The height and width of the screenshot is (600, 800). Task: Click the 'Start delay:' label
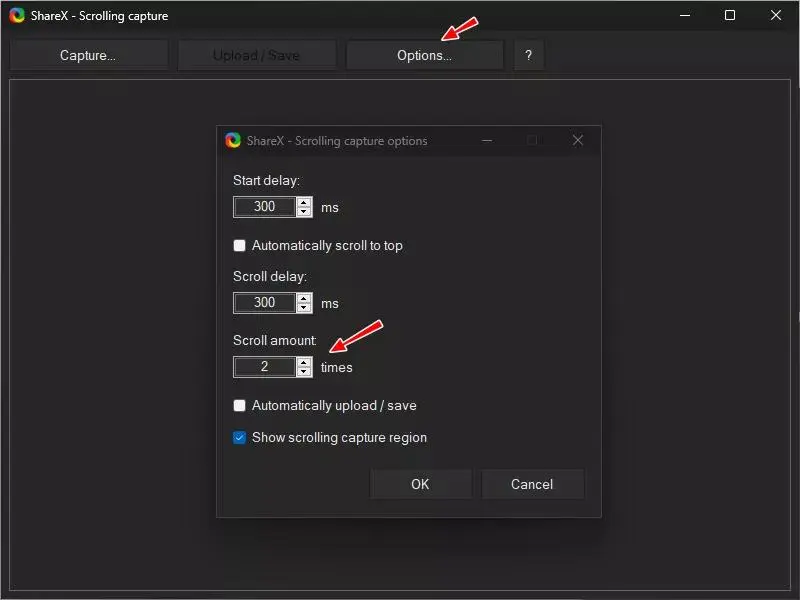[x=266, y=181]
